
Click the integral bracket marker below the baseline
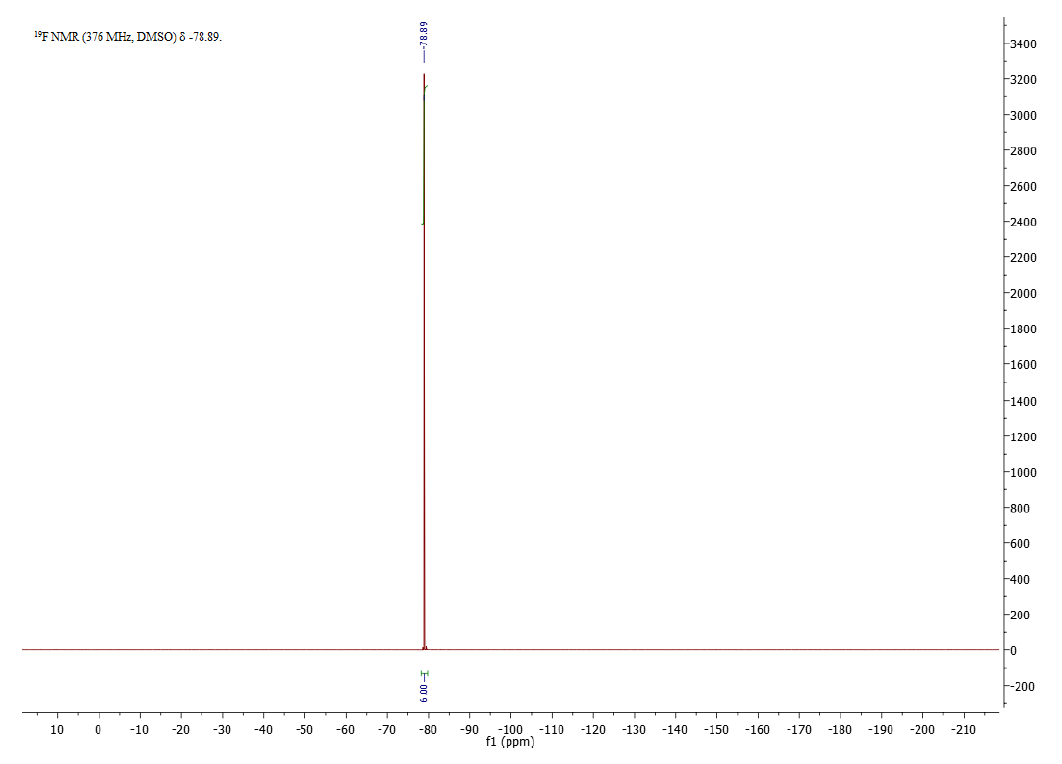point(424,674)
